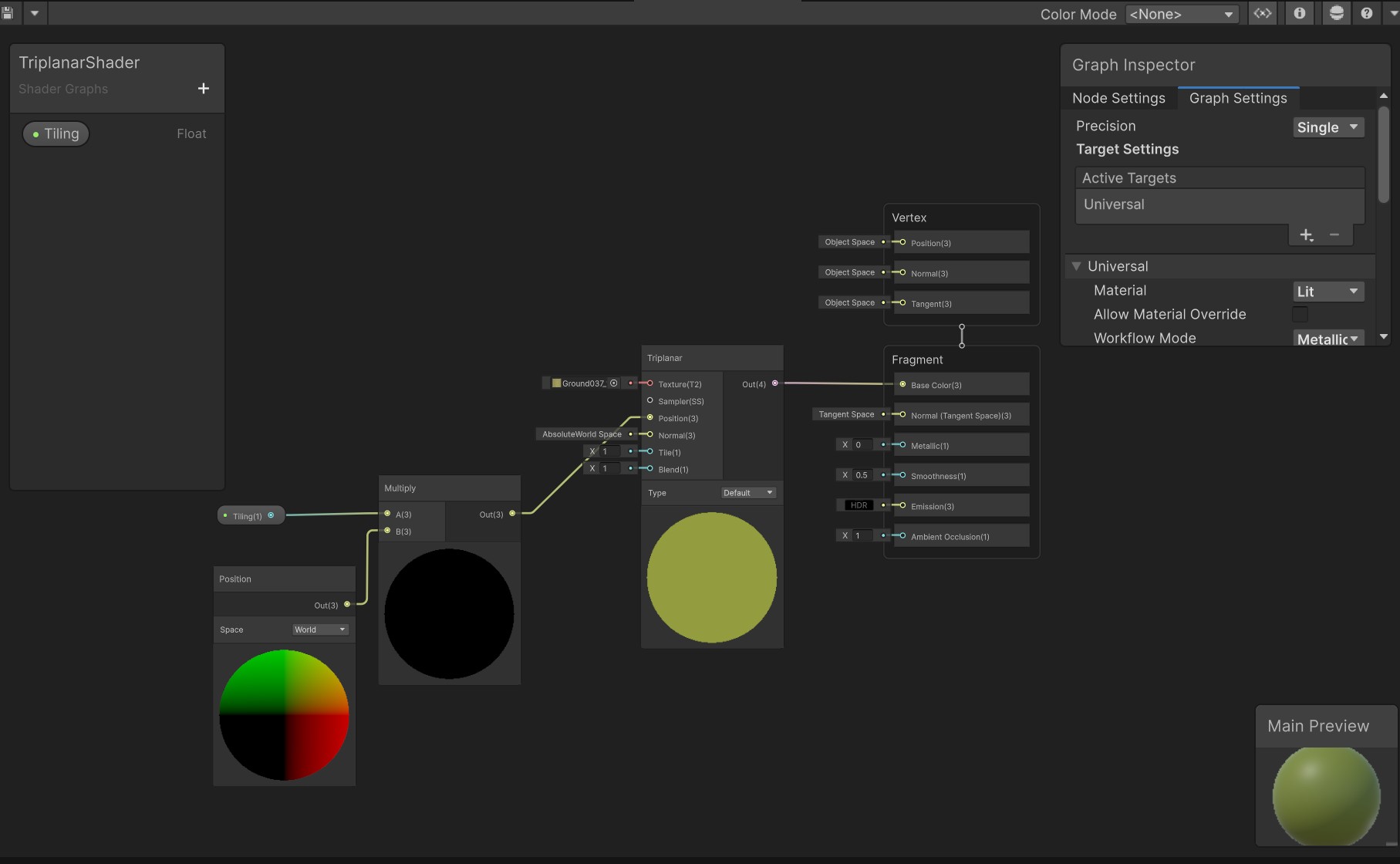Open the help question mark icon

tap(1367, 13)
